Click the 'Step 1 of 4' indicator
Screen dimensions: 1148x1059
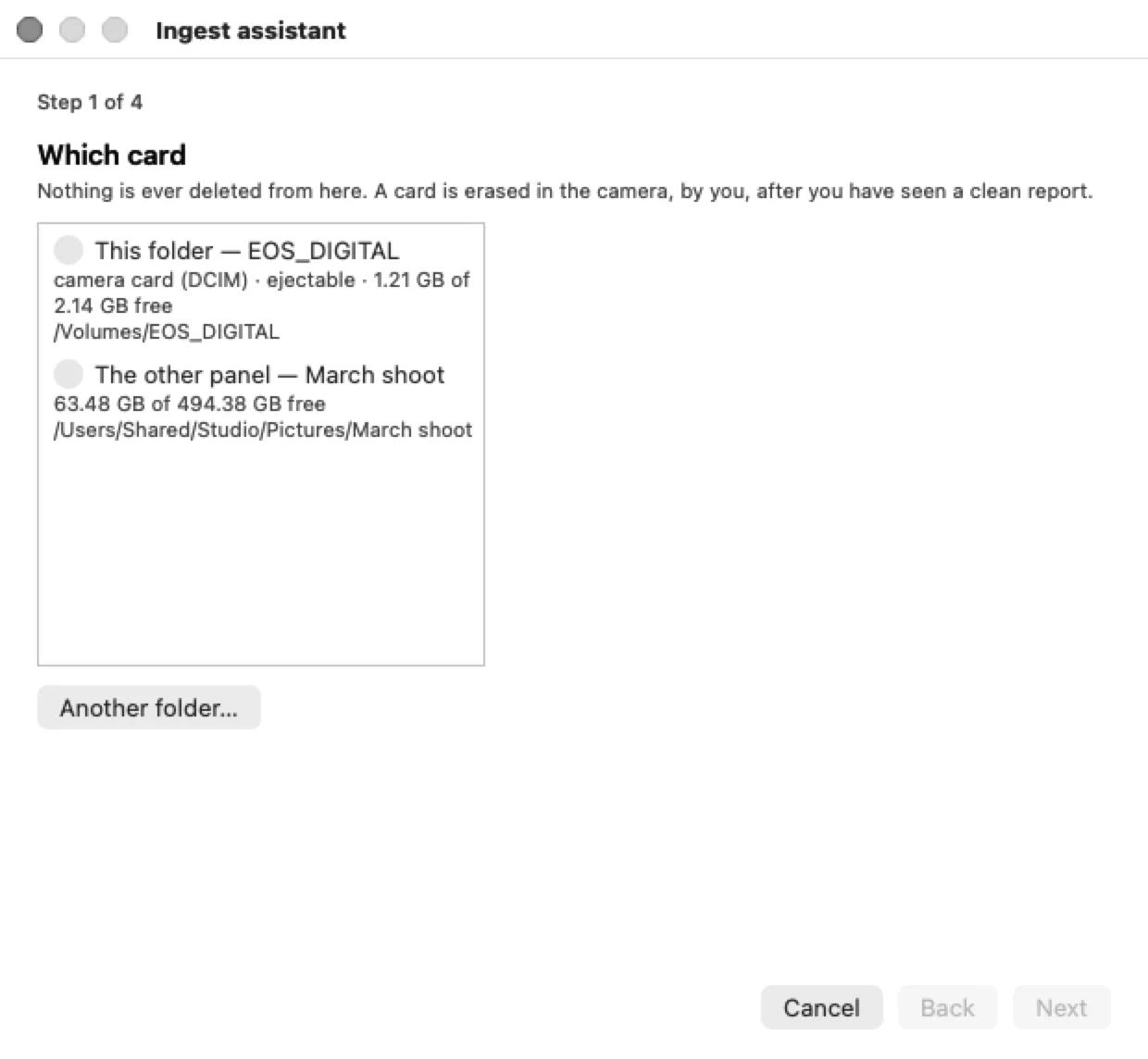point(90,102)
